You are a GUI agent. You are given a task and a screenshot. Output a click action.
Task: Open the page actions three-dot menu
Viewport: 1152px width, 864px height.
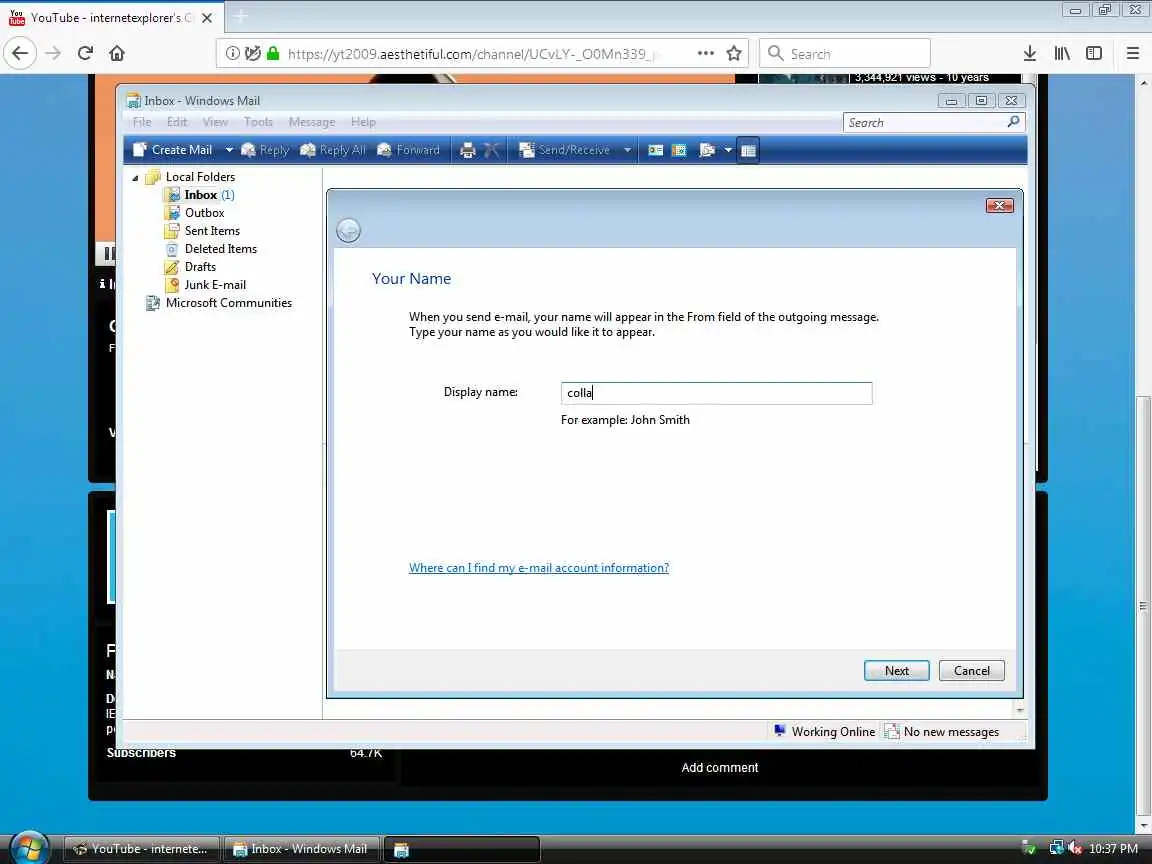[x=705, y=54]
